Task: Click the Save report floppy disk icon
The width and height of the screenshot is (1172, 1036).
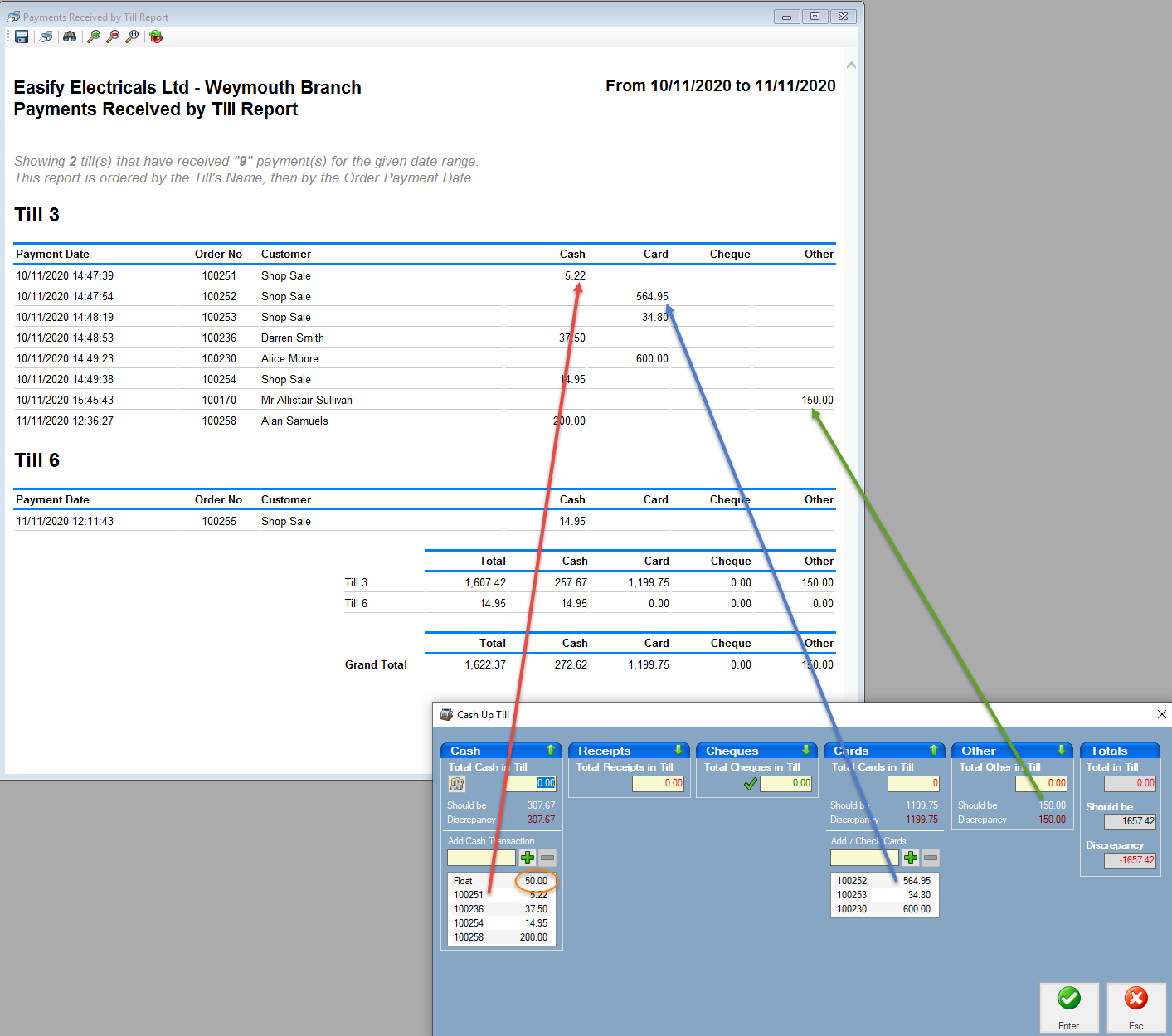Action: click(22, 36)
